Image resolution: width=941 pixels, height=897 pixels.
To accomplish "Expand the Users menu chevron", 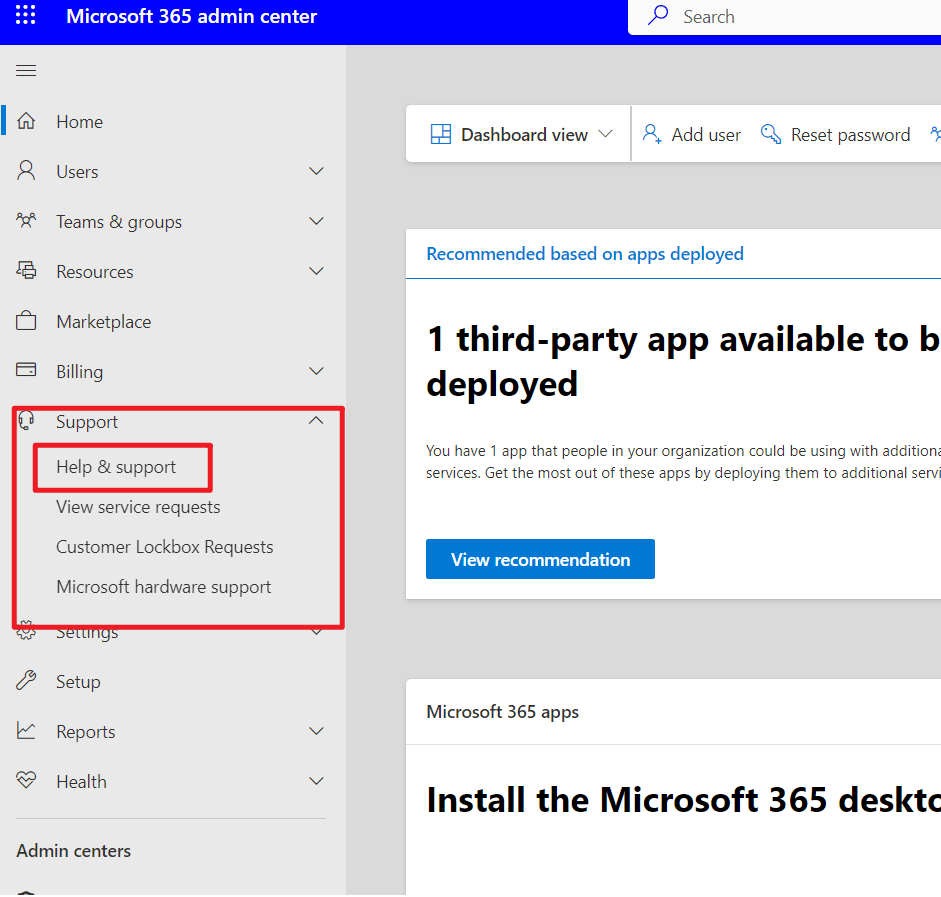I will [x=316, y=171].
